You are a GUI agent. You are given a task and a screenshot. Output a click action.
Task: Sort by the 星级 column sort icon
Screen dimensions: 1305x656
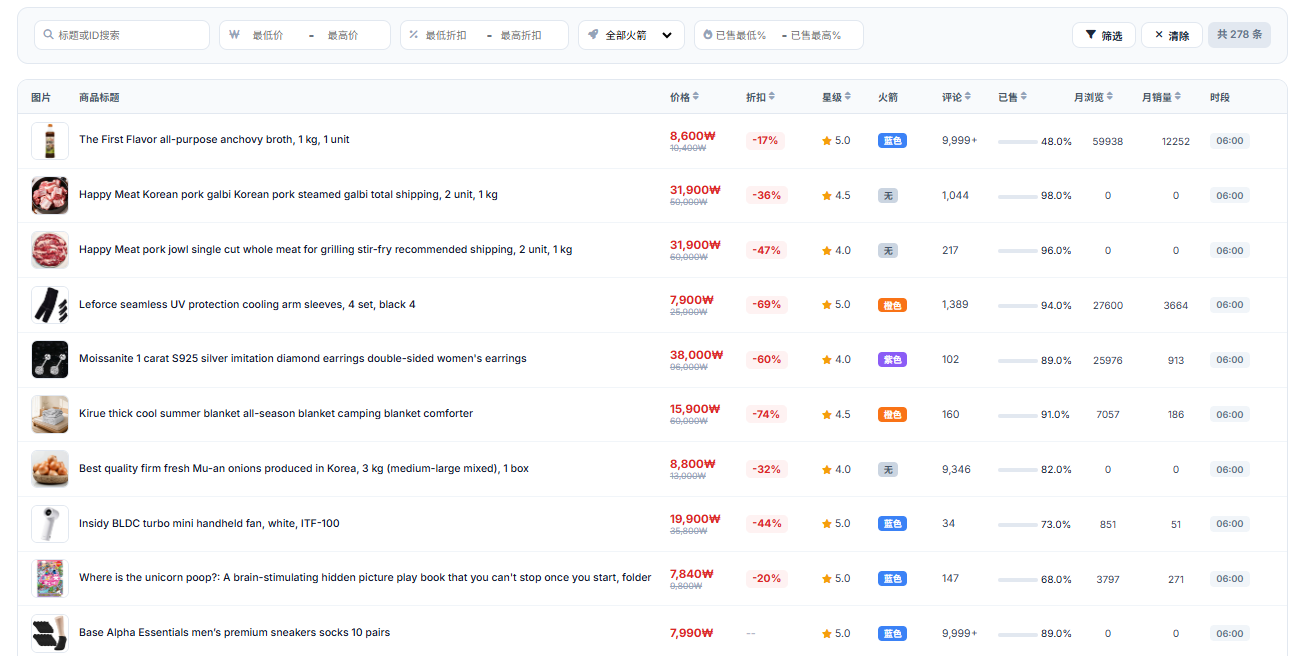click(848, 97)
